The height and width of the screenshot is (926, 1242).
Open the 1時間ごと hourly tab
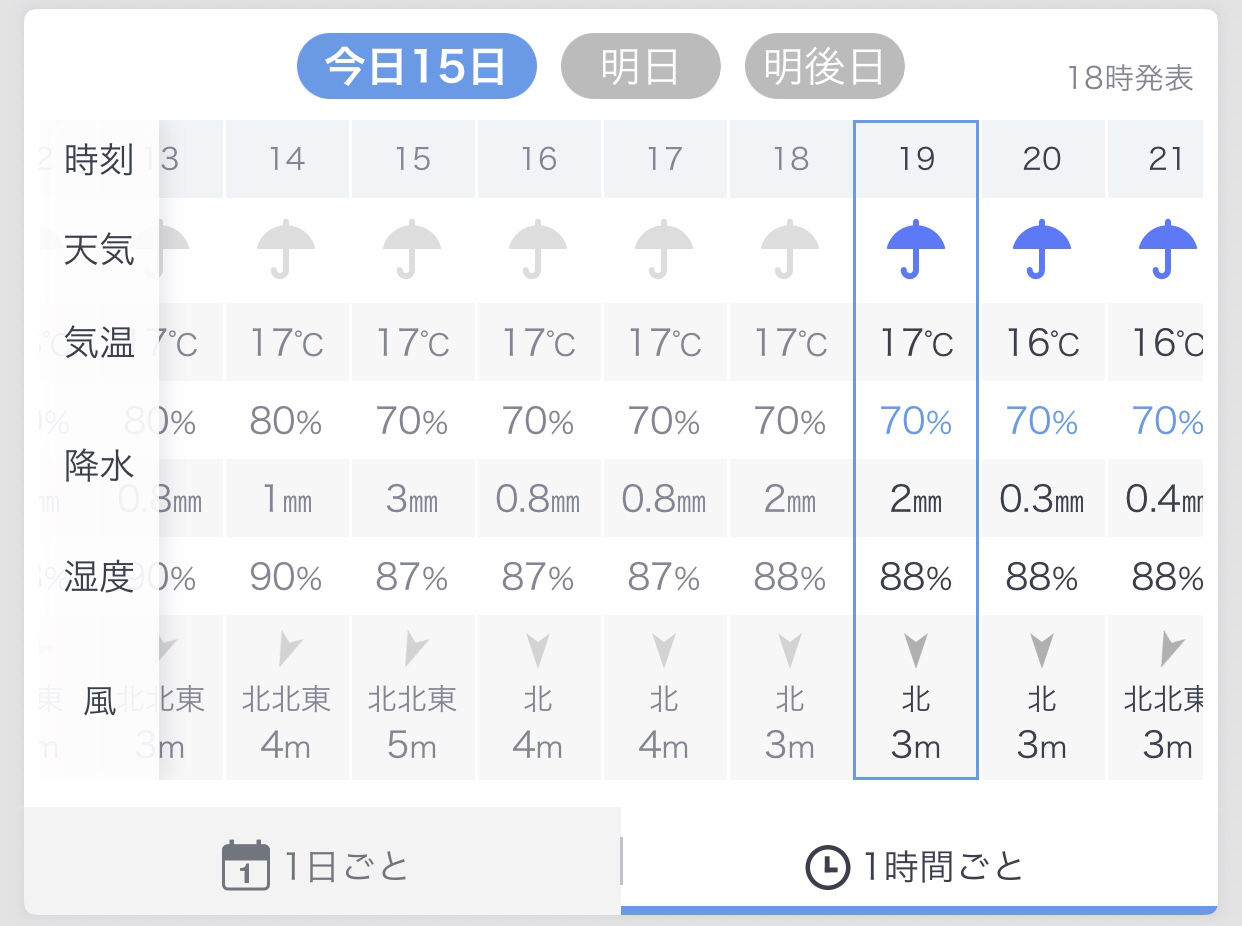(x=918, y=865)
